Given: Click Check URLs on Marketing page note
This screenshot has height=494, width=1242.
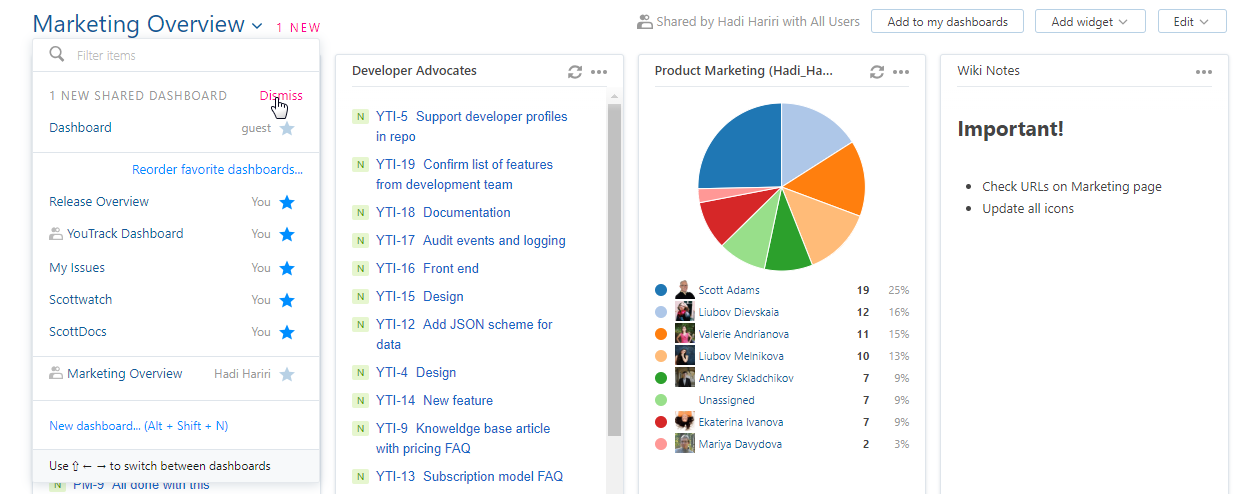Looking at the screenshot, I should click(x=1072, y=187).
